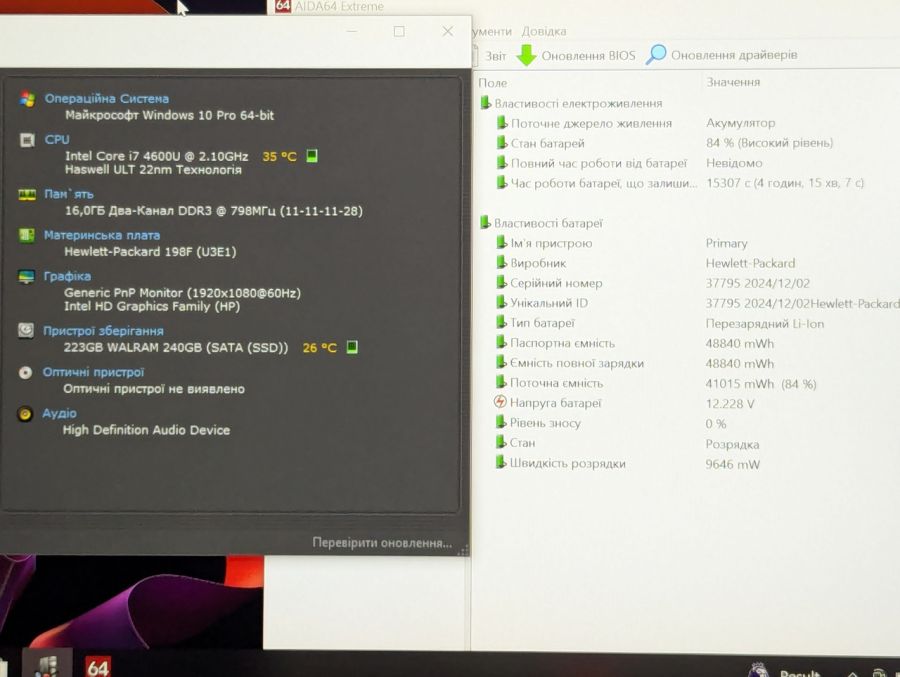Open the Довідка menu in AIDA64
The image size is (900, 677).
point(544,31)
